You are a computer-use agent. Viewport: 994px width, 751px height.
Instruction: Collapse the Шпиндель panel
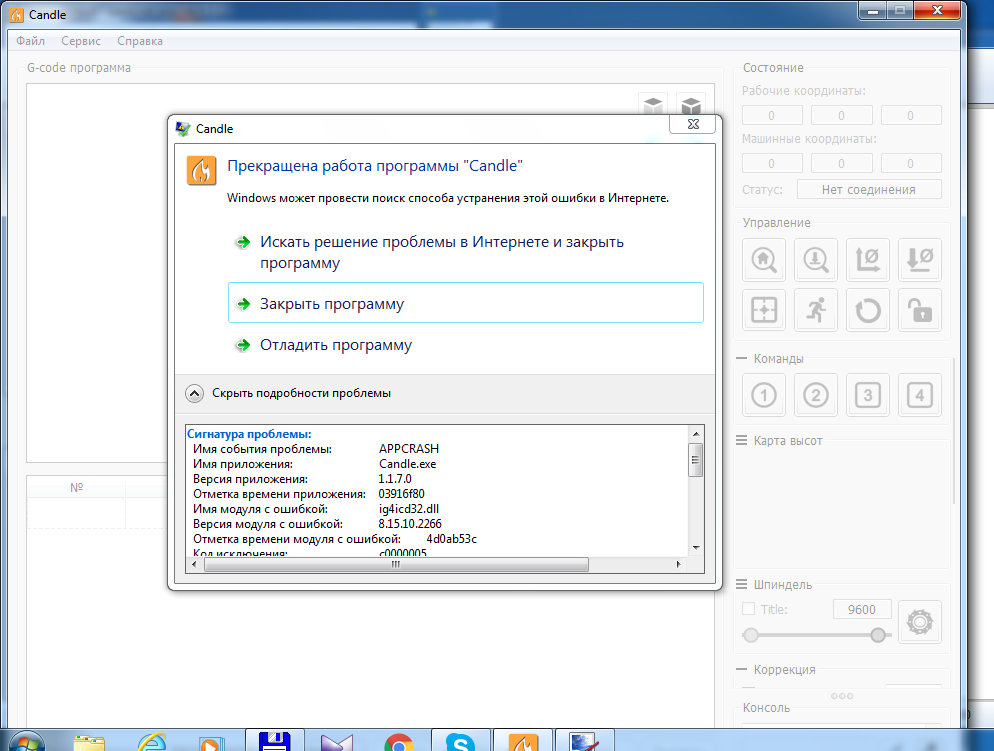click(741, 584)
